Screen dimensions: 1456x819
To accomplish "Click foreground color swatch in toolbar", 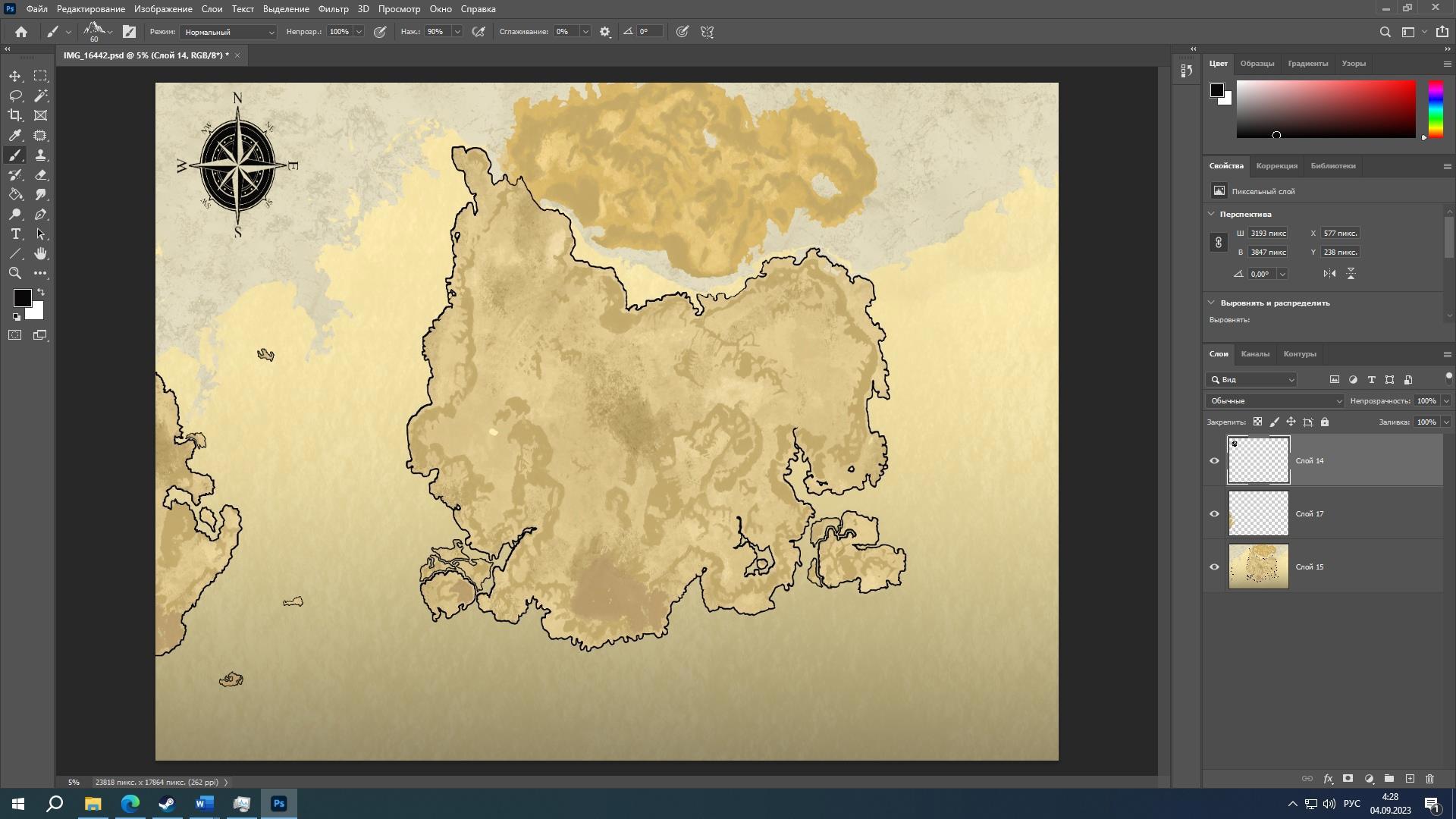I will tap(21, 297).
